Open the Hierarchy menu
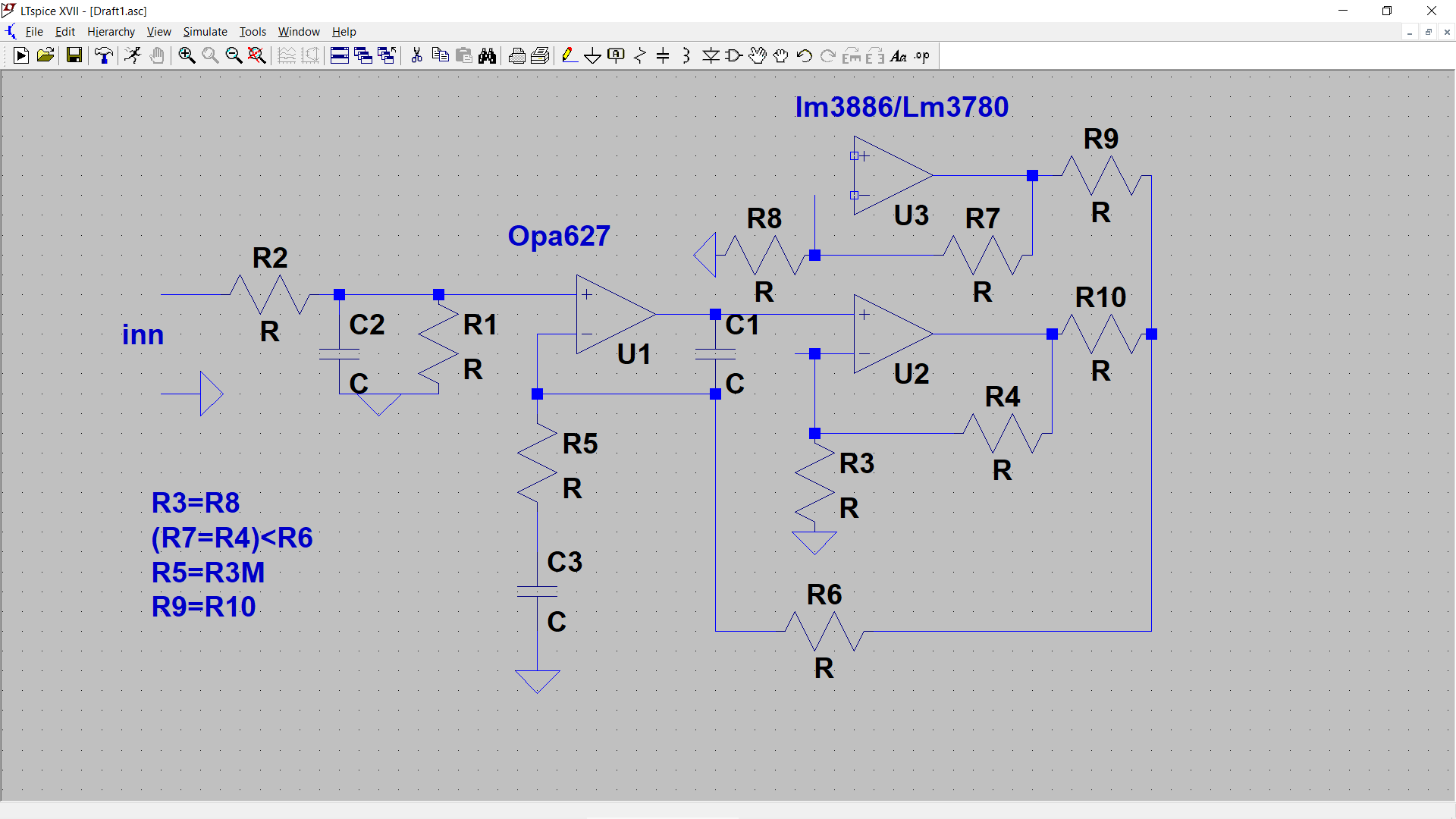Screen dimensions: 1456x819 point(111,31)
